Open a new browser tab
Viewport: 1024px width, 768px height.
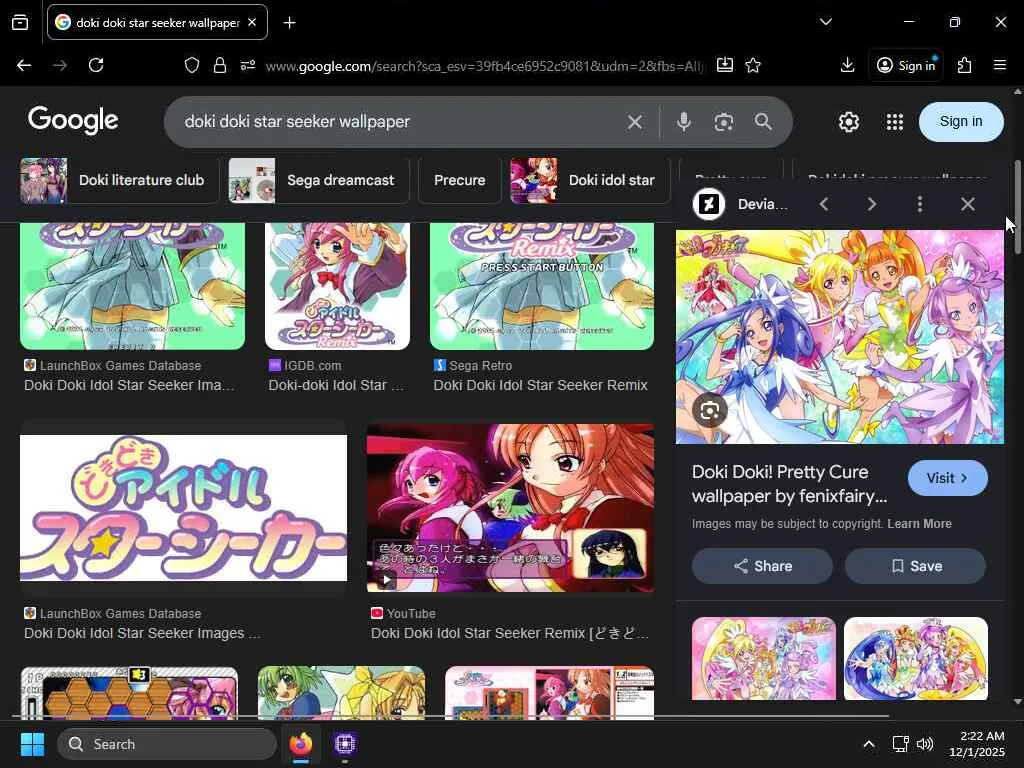(289, 23)
